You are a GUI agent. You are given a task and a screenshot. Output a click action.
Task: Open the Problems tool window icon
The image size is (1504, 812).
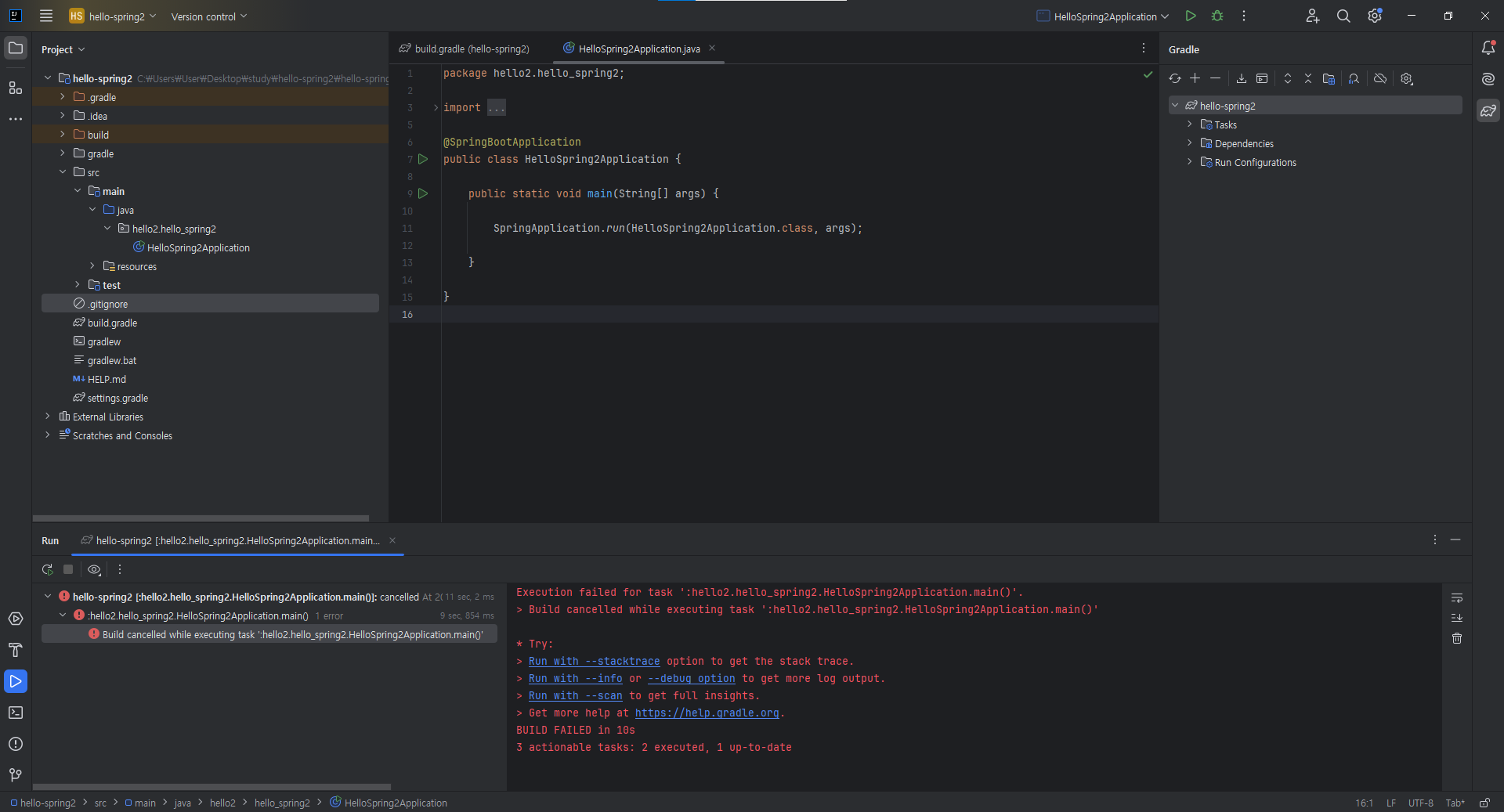point(16,744)
